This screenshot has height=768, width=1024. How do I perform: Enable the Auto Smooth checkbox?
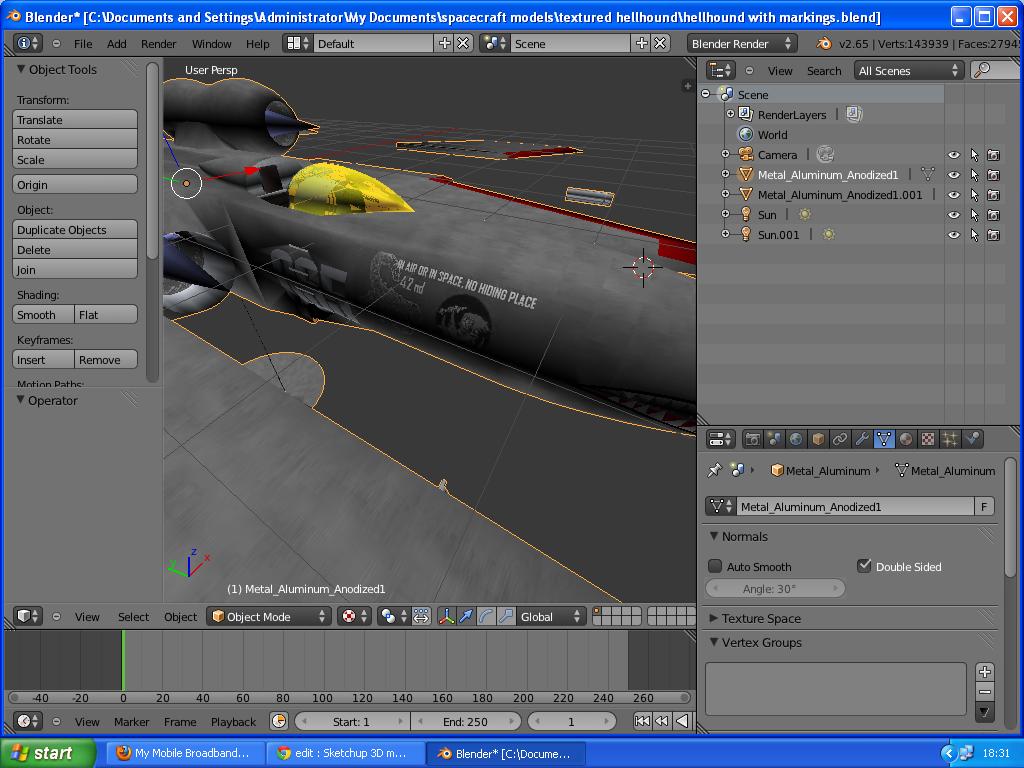716,566
